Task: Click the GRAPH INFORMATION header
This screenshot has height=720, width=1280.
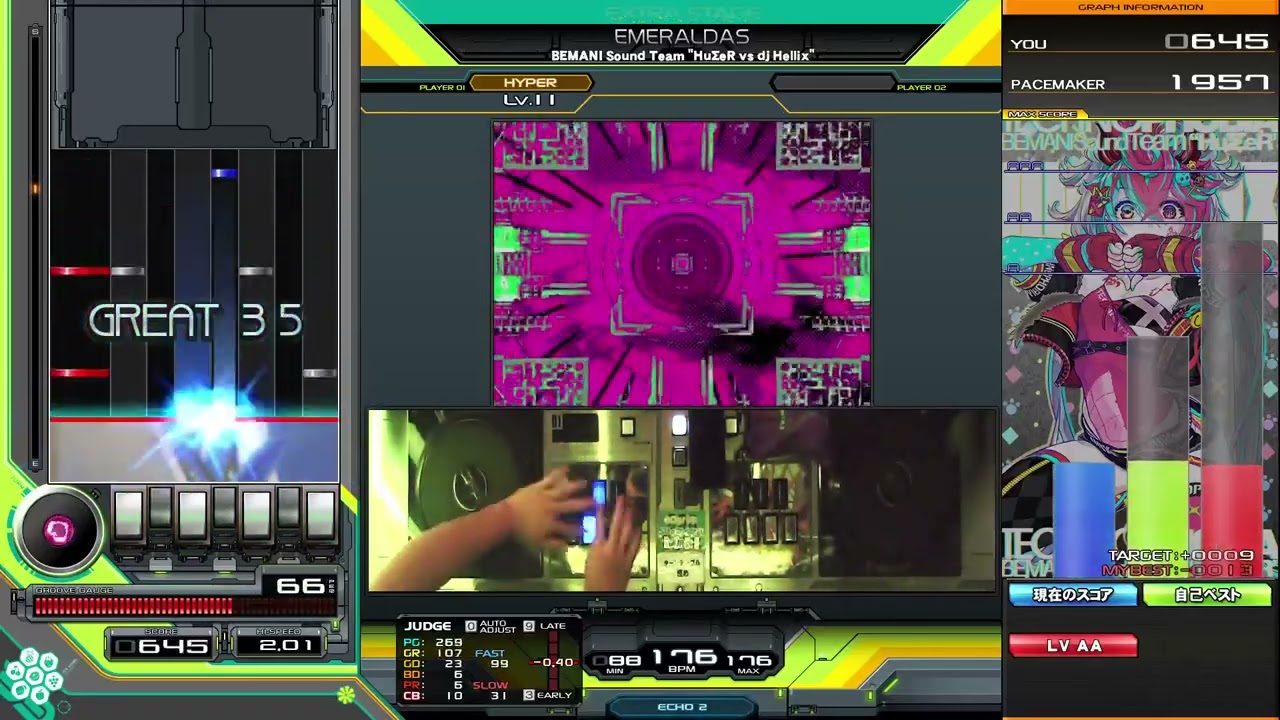Action: (x=1140, y=8)
